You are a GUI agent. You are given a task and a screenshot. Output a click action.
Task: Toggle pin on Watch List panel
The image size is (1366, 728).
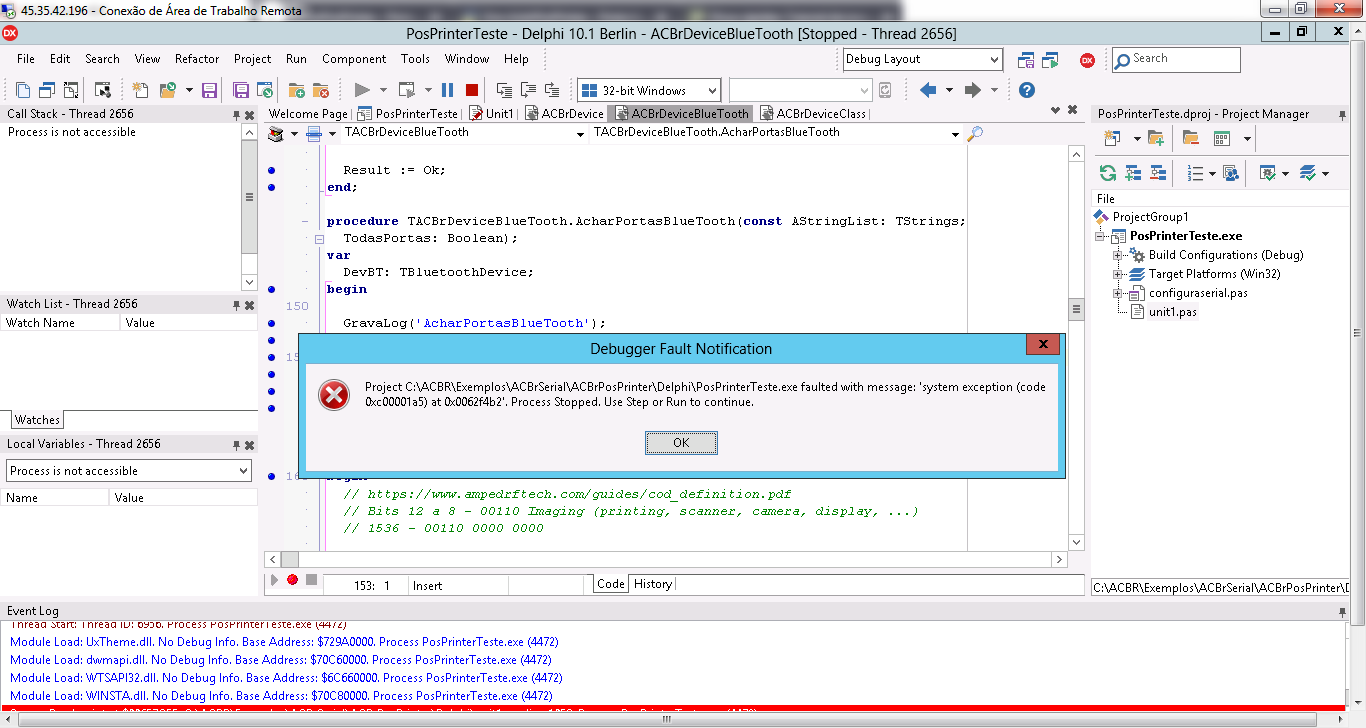click(237, 305)
